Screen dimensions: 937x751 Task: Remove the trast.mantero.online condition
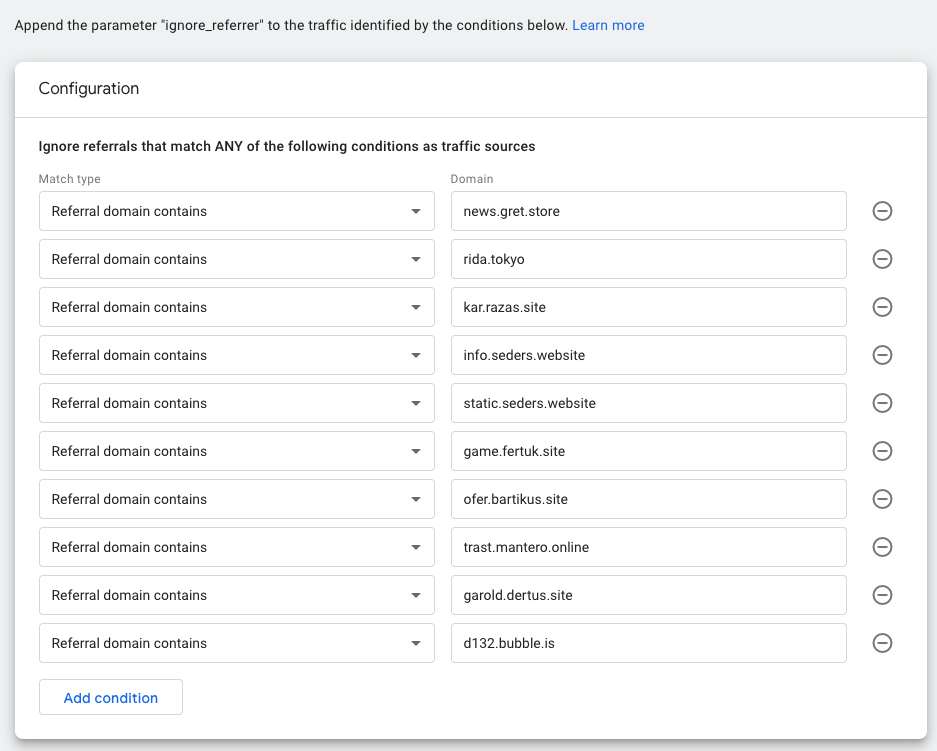(x=882, y=547)
